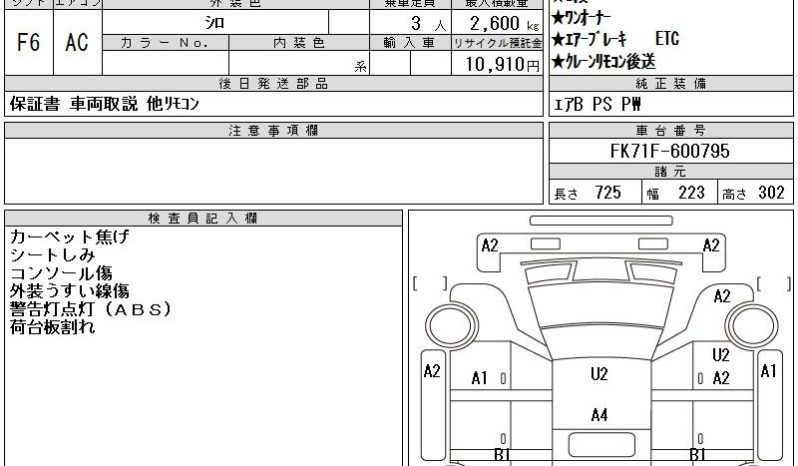Click the '輸入車' header cell
This screenshot has height=466, width=798.
click(410, 43)
